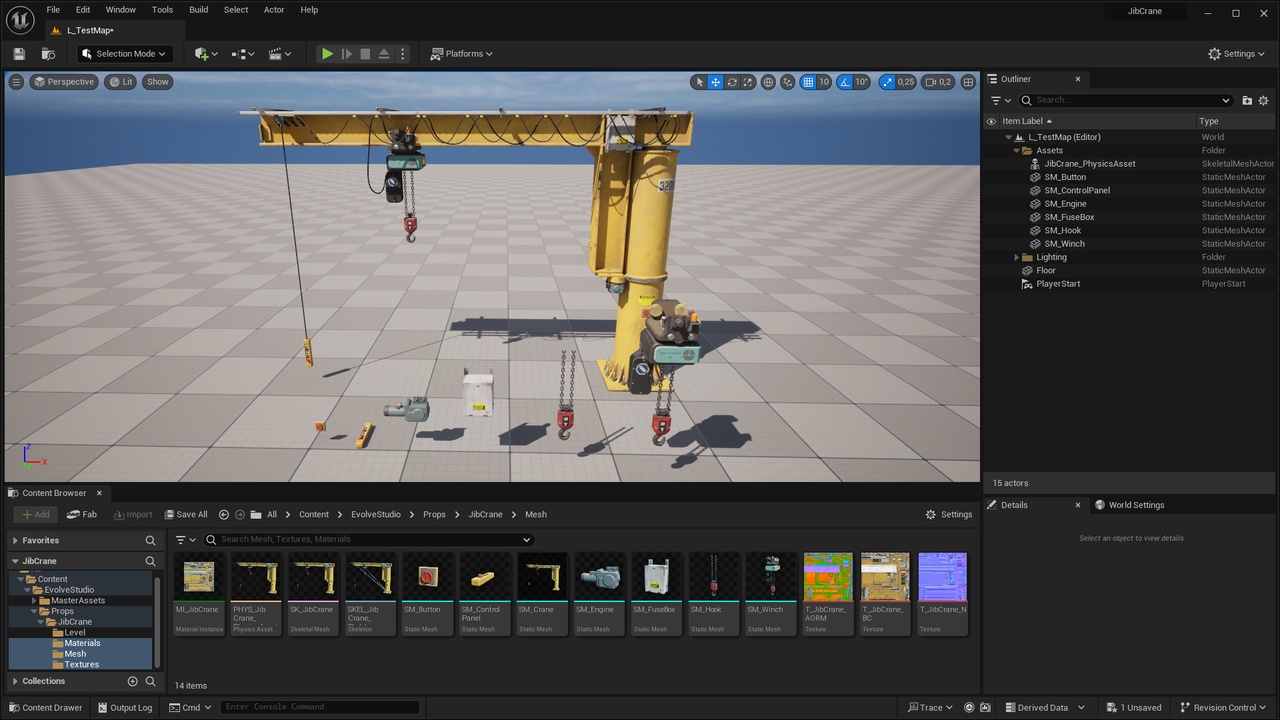Image resolution: width=1280 pixels, height=720 pixels.
Task: Activate the Select objects arrow tool
Action: click(x=699, y=82)
